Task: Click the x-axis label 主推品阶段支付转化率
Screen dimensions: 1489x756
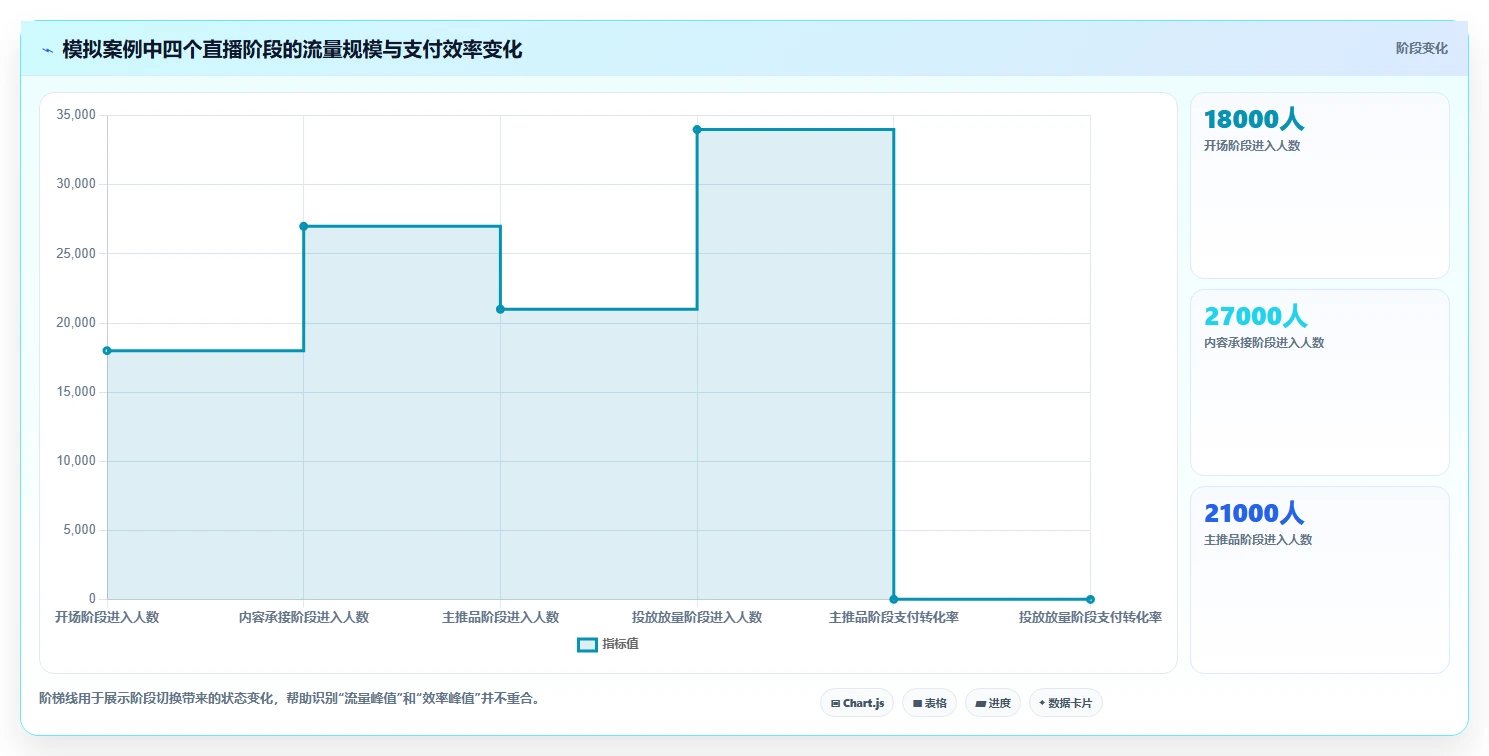Action: (894, 617)
